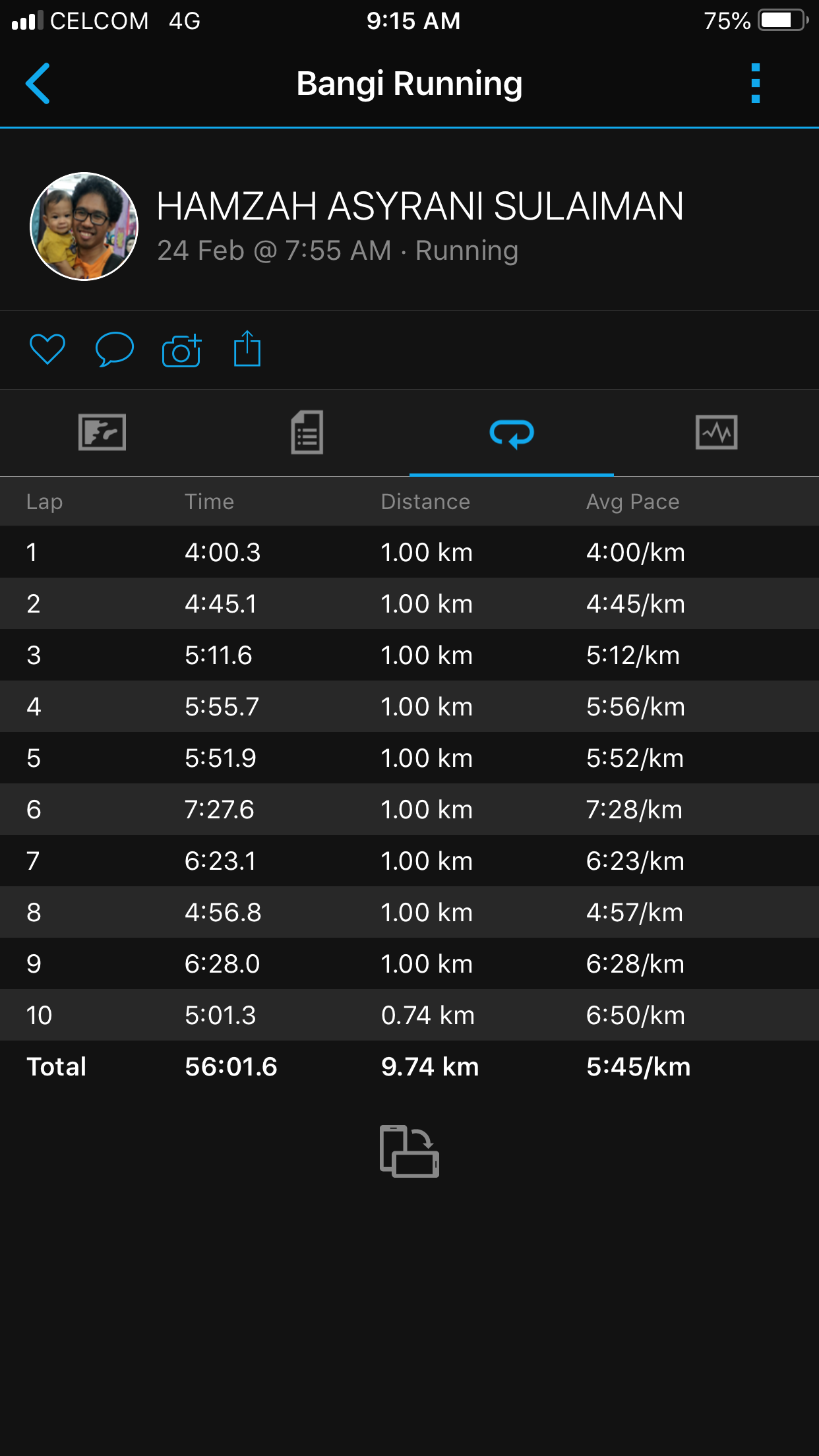Select lap 1 row
This screenshot has height=1456, width=819.
click(409, 552)
